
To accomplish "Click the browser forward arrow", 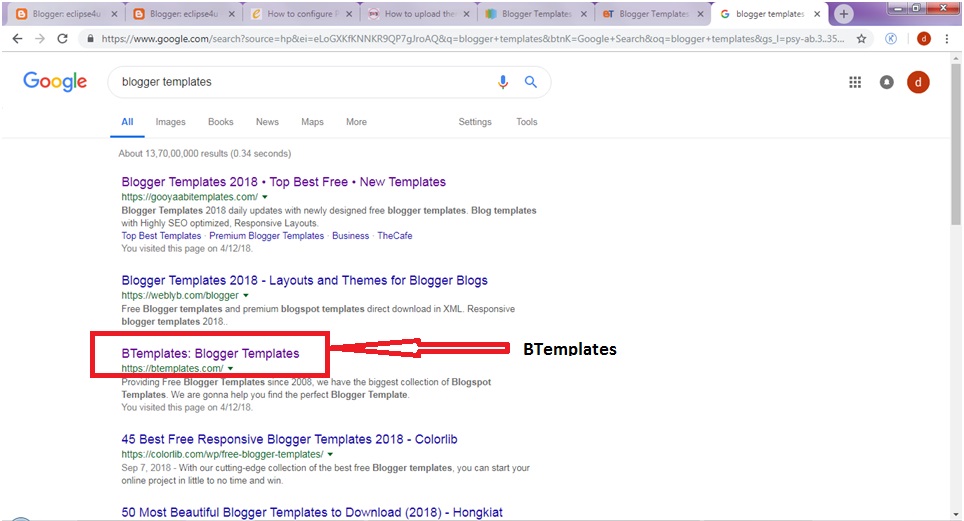I will 40,39.
